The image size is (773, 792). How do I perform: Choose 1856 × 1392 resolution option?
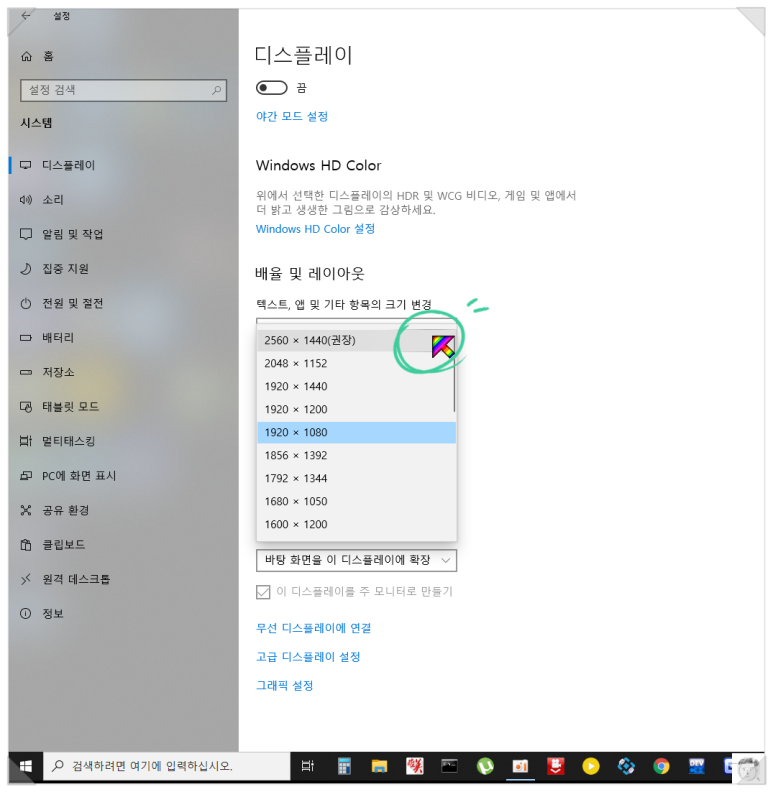[356, 455]
